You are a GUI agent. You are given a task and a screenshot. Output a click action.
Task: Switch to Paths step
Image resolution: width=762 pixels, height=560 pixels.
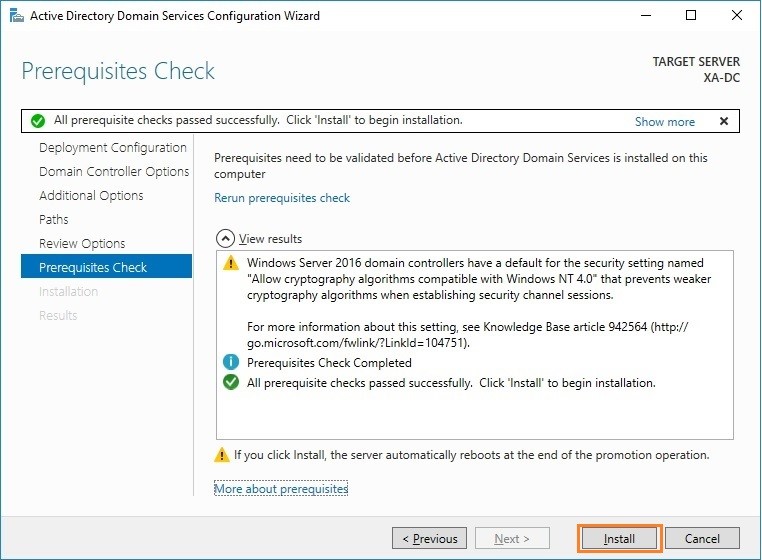53,219
